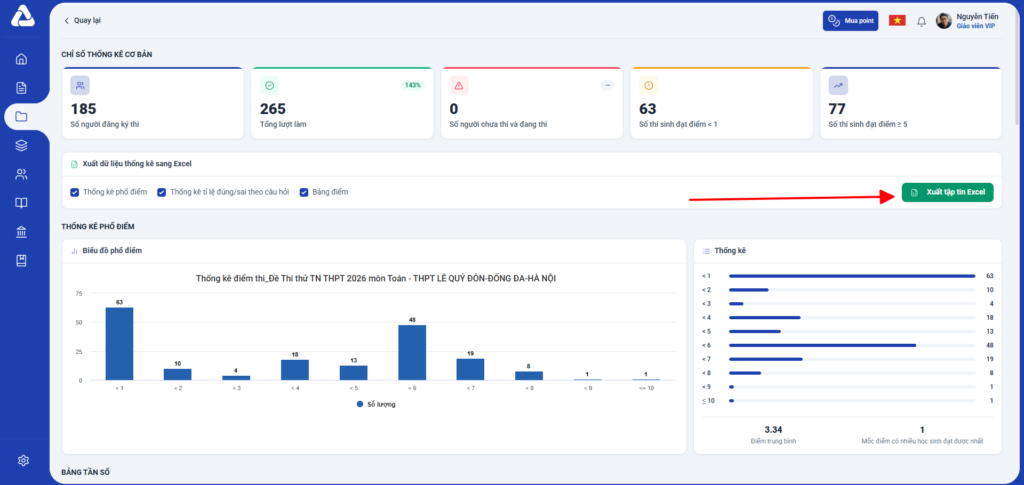Click the tallest bar labeled 63
The height and width of the screenshot is (485, 1024).
(120, 344)
